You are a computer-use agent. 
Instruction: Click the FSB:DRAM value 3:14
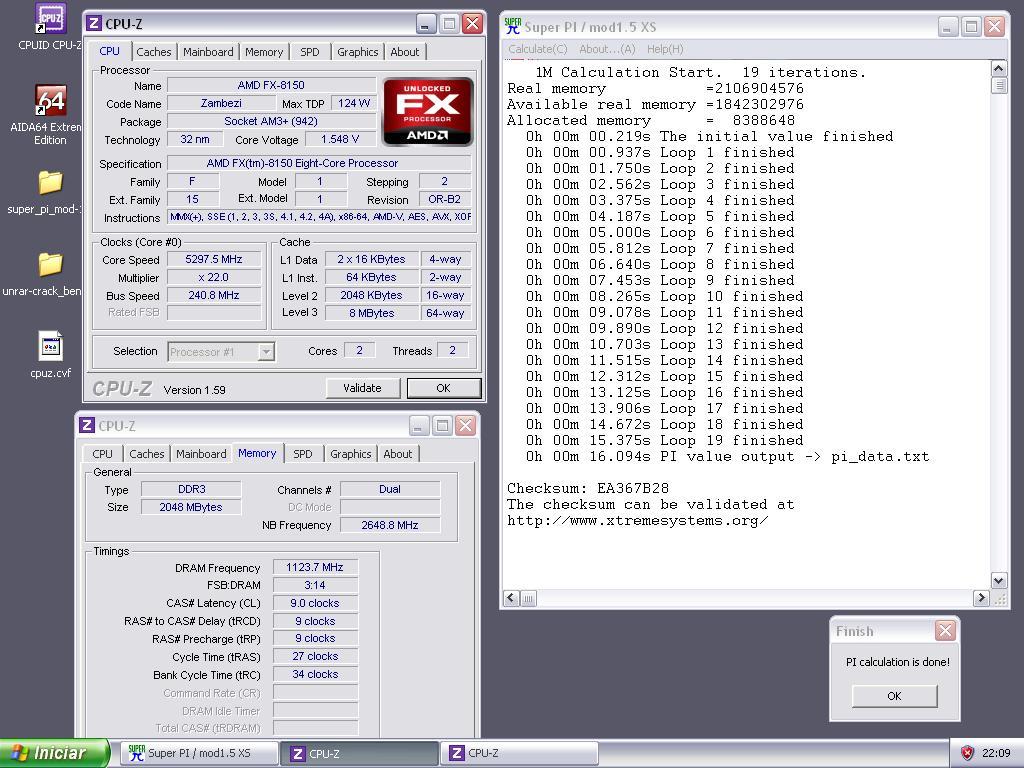tap(315, 585)
